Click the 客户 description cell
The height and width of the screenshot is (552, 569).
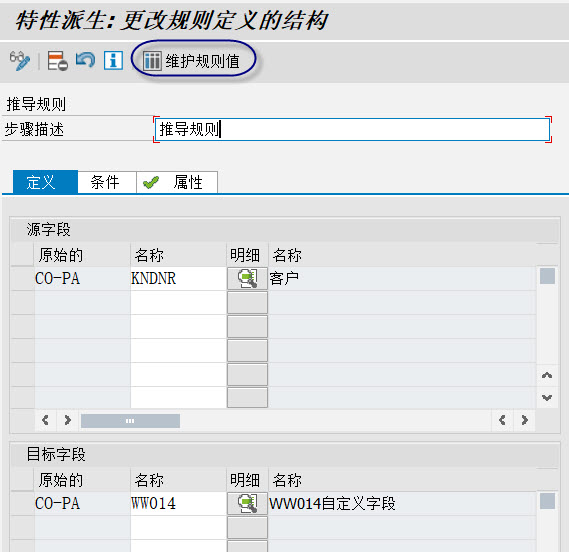tap(402, 279)
